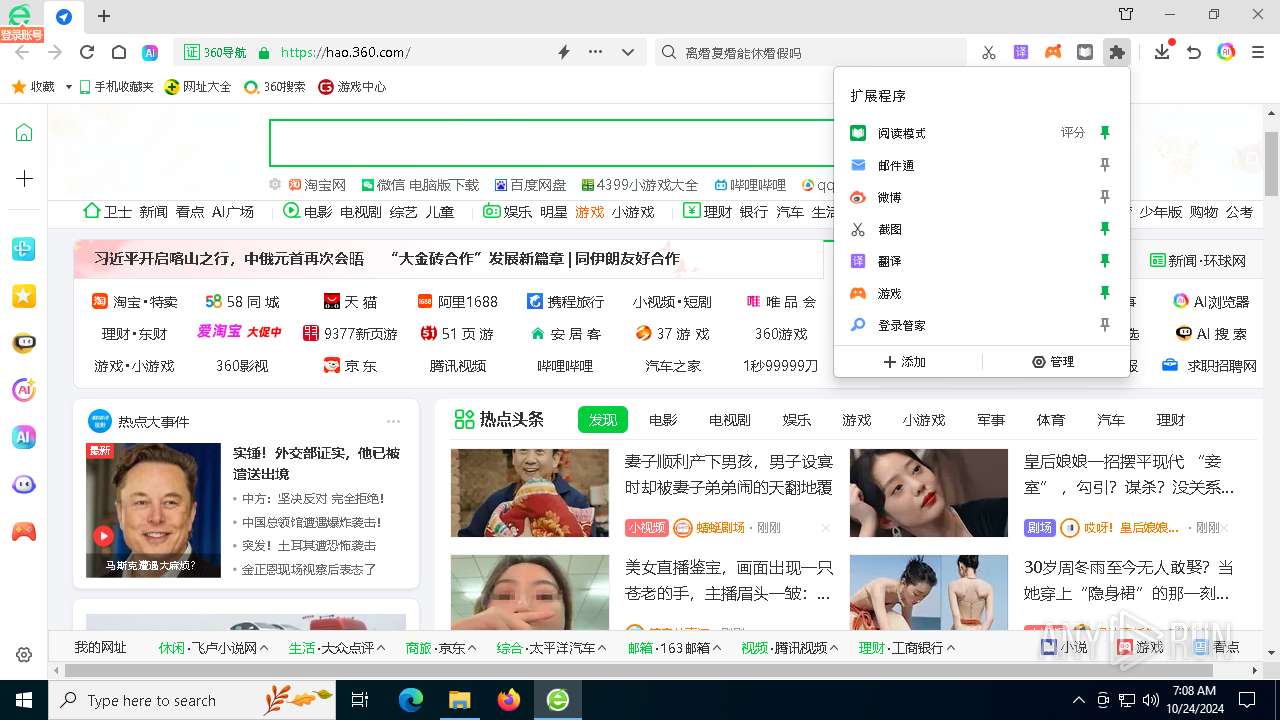Open the Elon Musk news video thumbnail

(x=153, y=510)
